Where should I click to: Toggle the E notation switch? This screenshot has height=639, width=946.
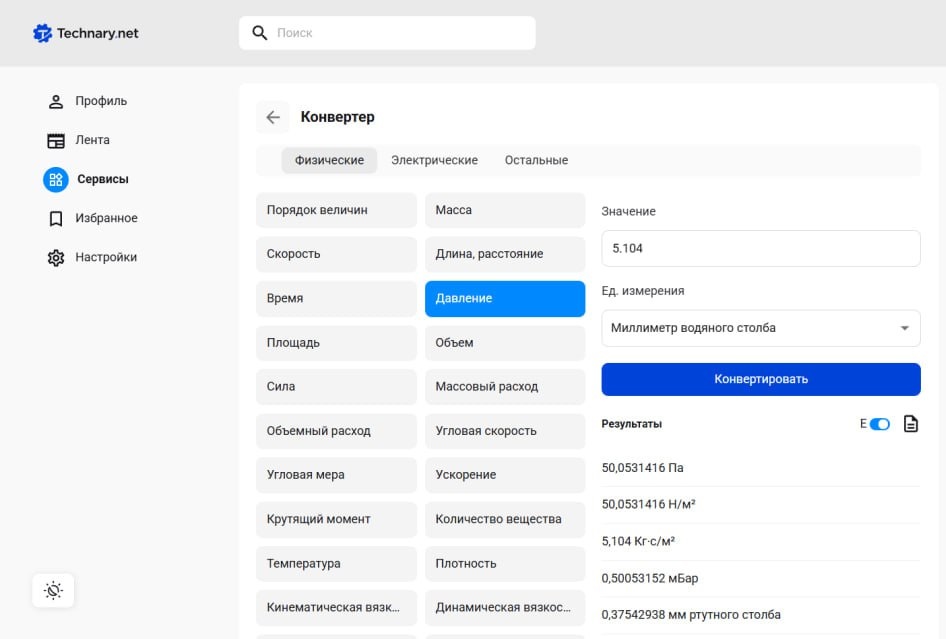[880, 424]
